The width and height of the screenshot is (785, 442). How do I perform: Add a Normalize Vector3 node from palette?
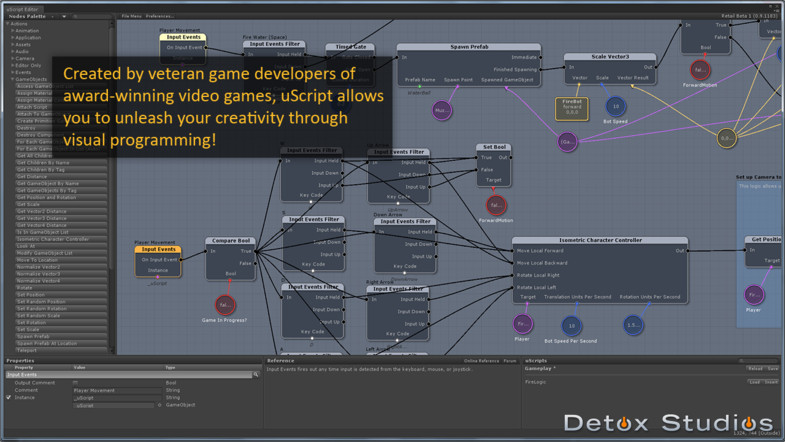point(61,274)
